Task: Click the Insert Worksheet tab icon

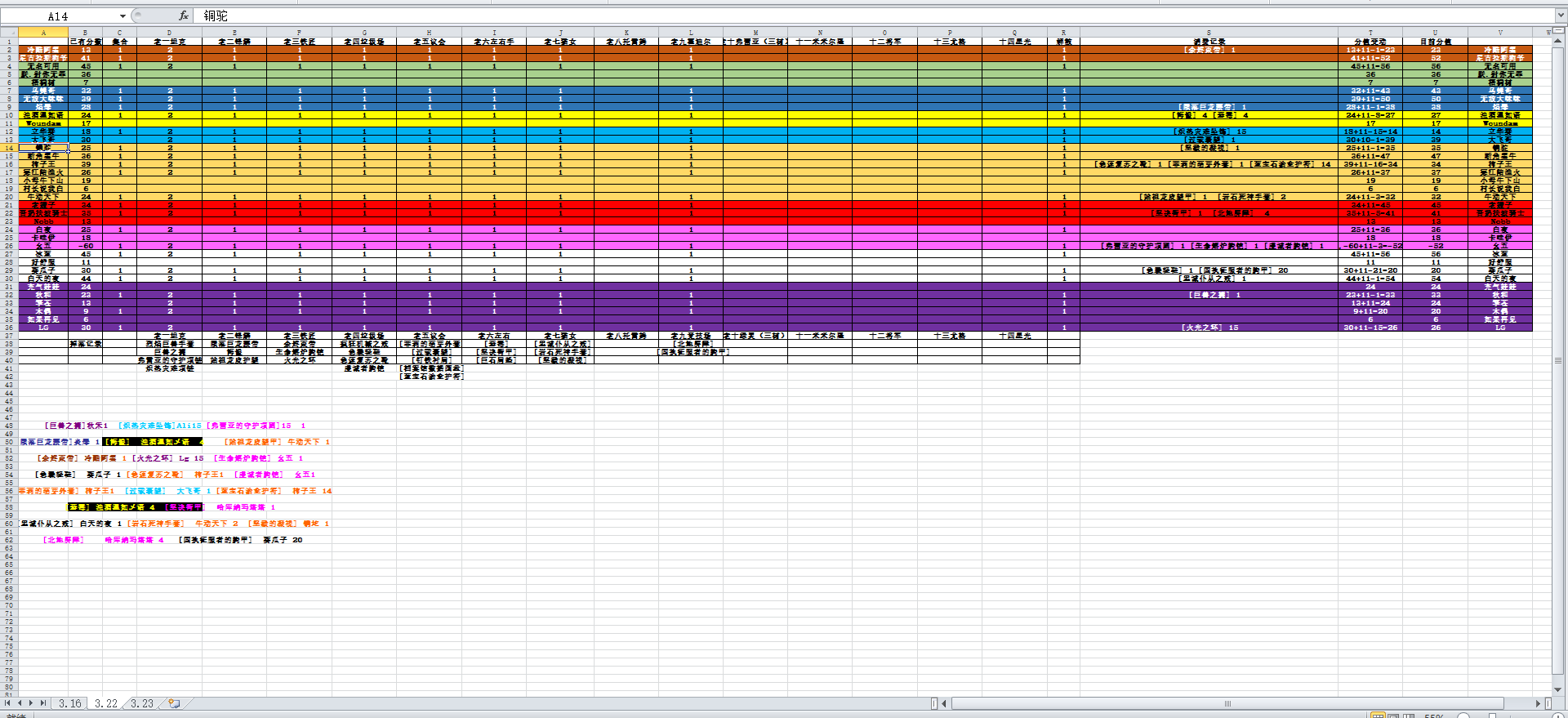Action: (x=174, y=703)
